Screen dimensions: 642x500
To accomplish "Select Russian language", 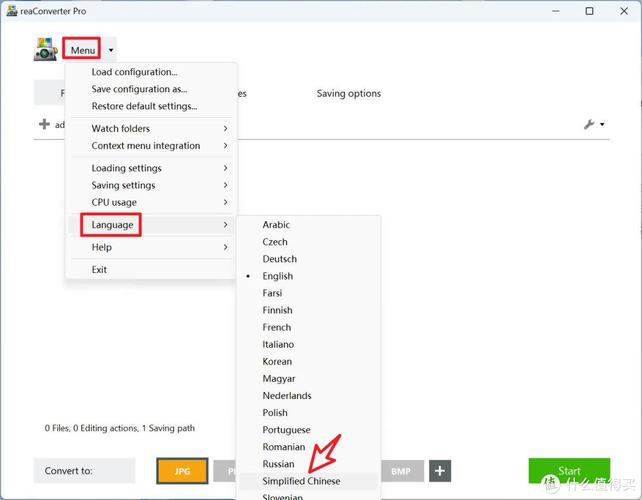I will 308,464.
